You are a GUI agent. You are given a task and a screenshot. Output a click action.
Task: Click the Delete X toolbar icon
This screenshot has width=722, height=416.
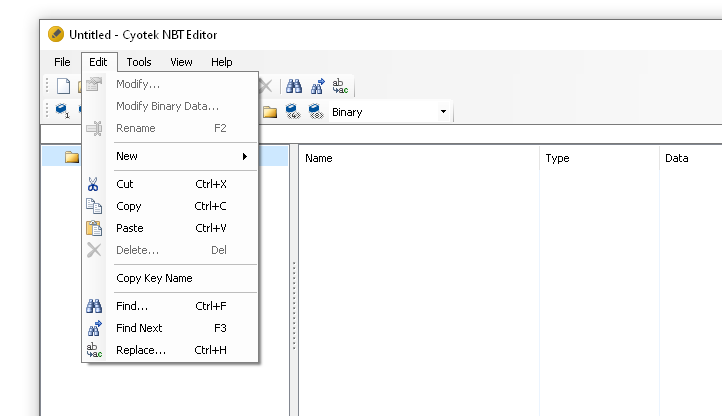[266, 86]
